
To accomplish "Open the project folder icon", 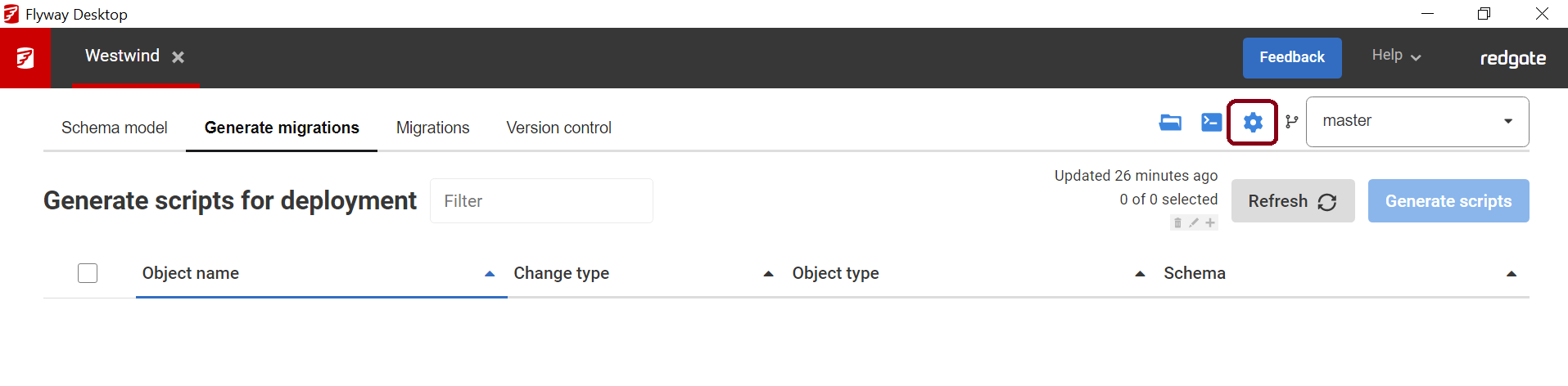I will pyautogui.click(x=1170, y=123).
